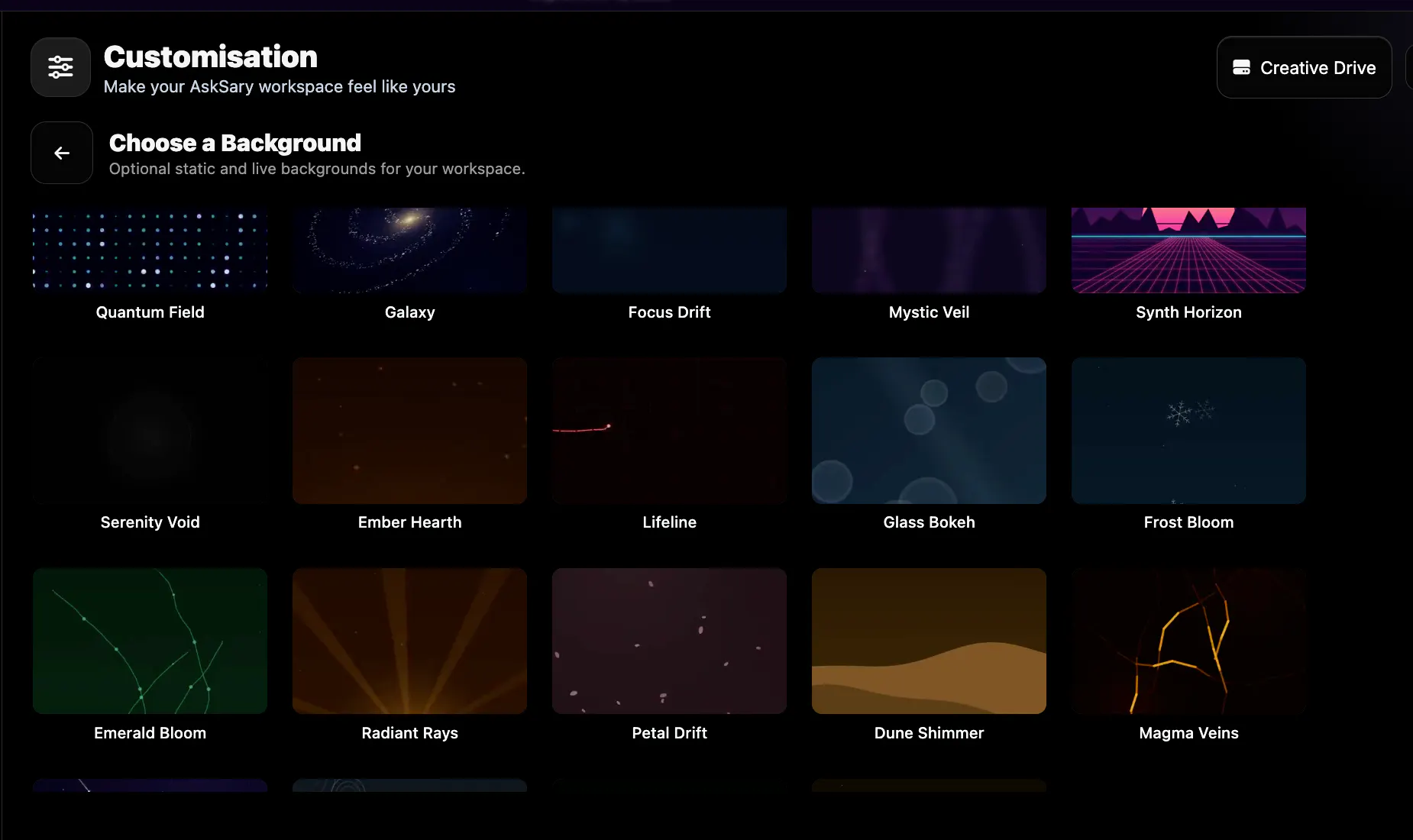Click the "Dune Shimmer" label text
This screenshot has width=1413, height=840.
930,733
